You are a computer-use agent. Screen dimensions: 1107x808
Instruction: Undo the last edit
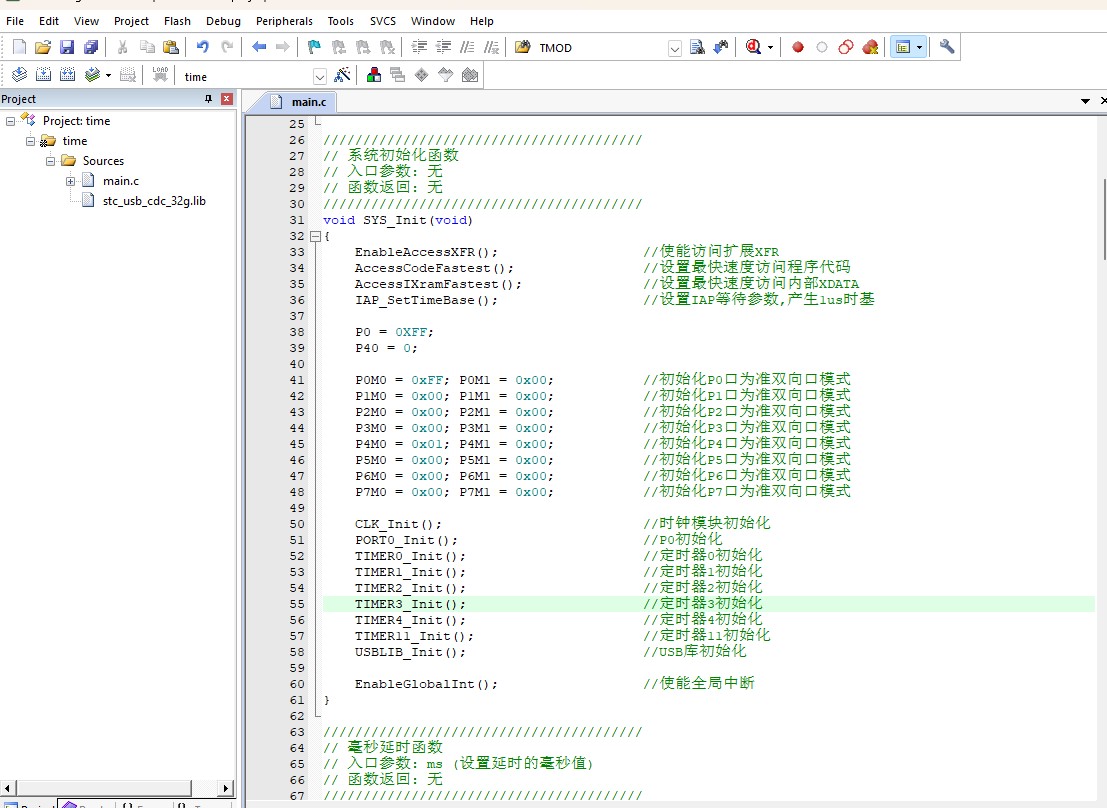coord(203,47)
